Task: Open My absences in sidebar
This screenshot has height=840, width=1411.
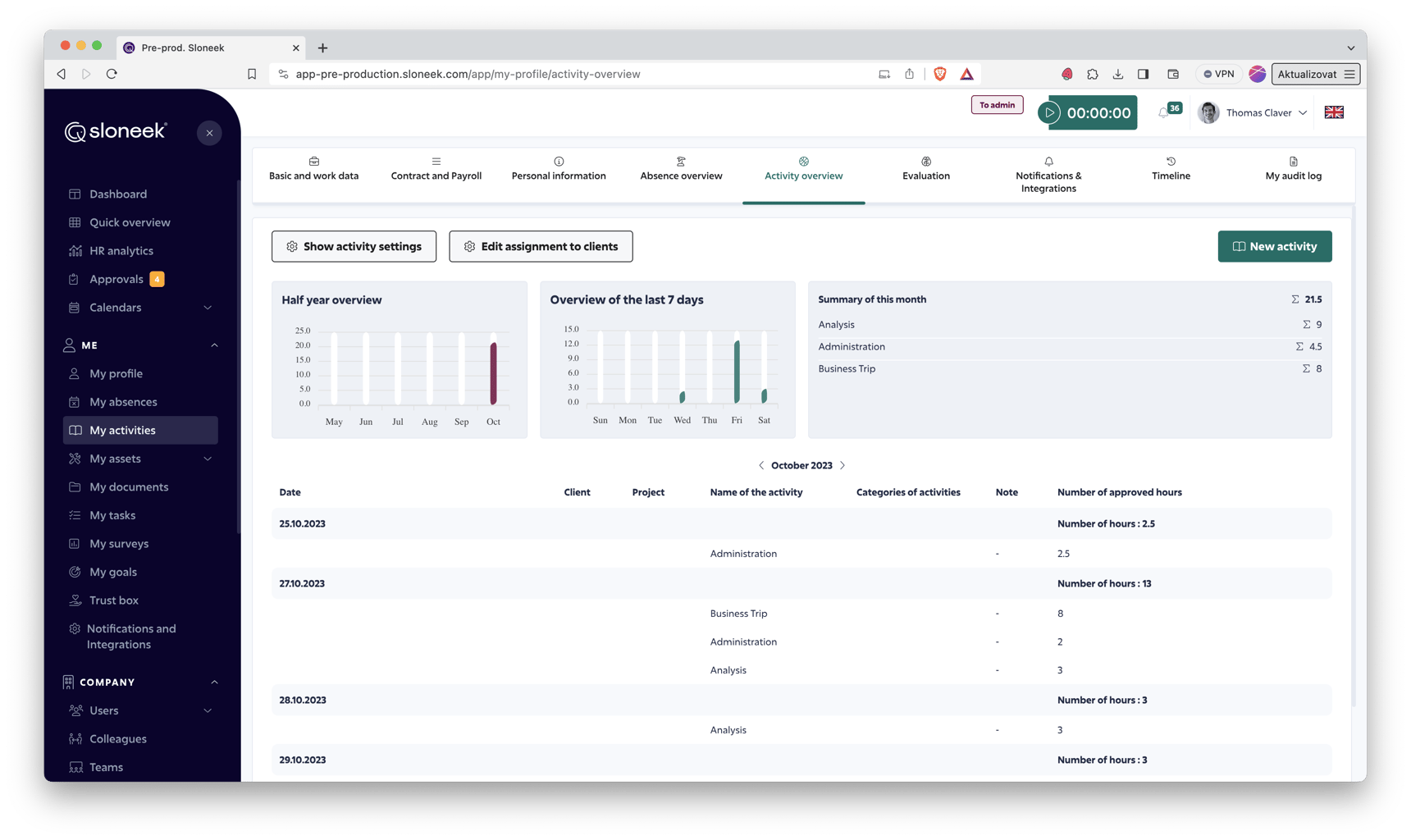Action: click(x=123, y=402)
